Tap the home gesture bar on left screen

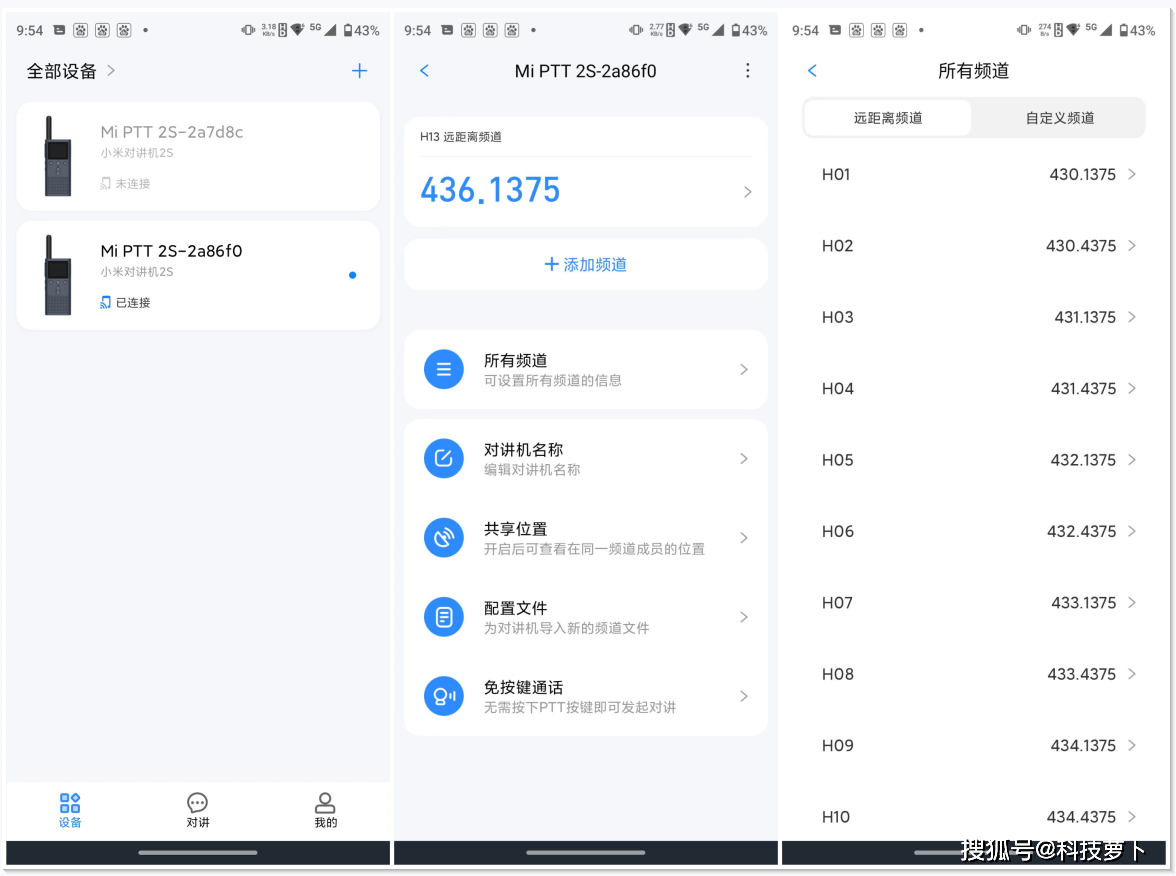[198, 852]
